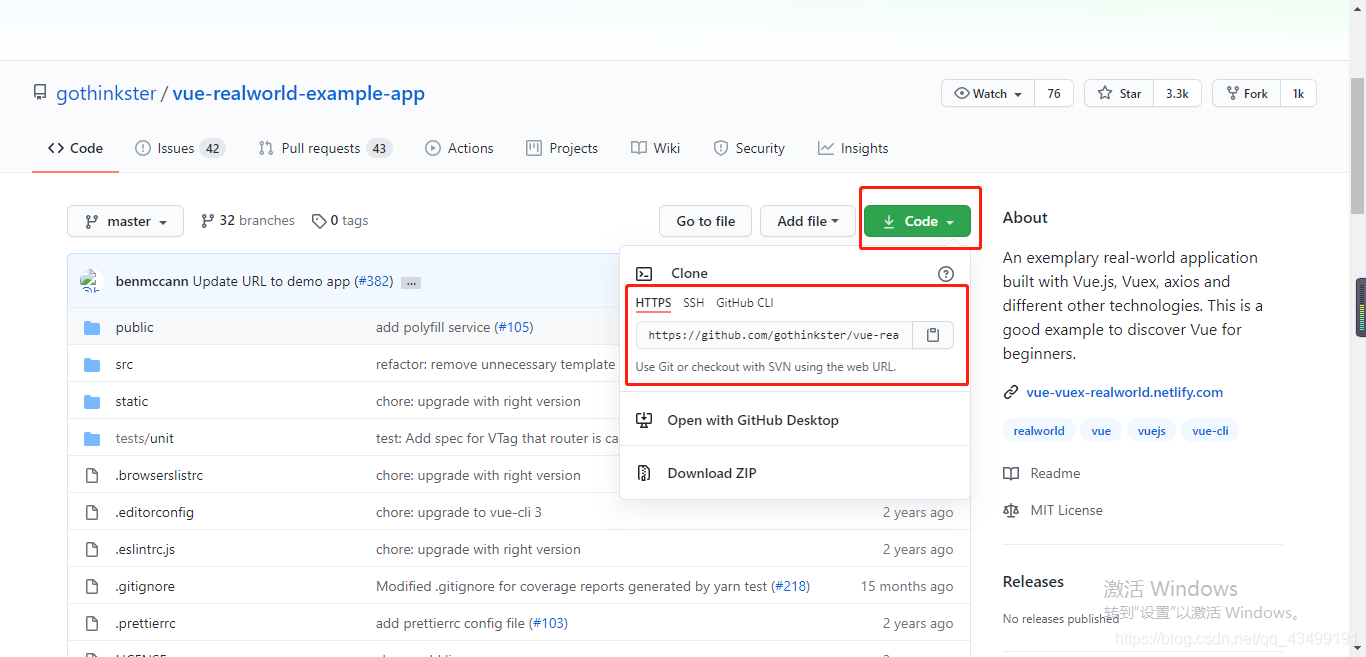
Task: Click the .browserslistrc file icon
Action: pos(92,476)
